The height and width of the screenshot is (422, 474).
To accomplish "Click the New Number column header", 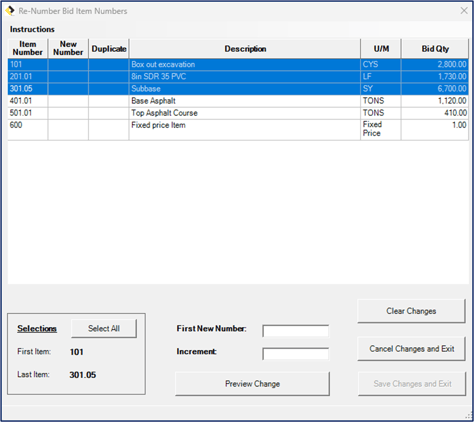I will point(68,49).
